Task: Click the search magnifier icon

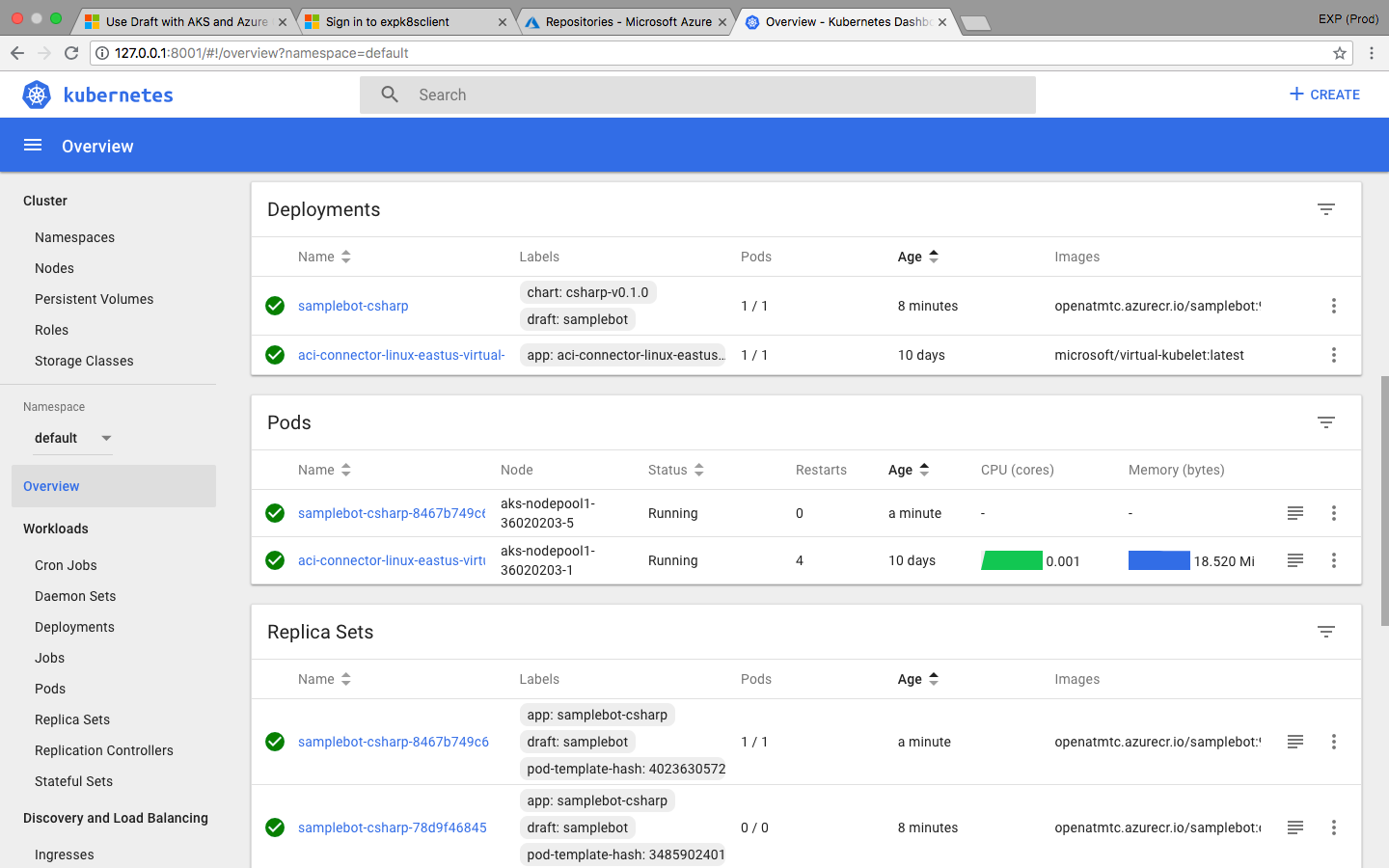Action: pos(390,95)
